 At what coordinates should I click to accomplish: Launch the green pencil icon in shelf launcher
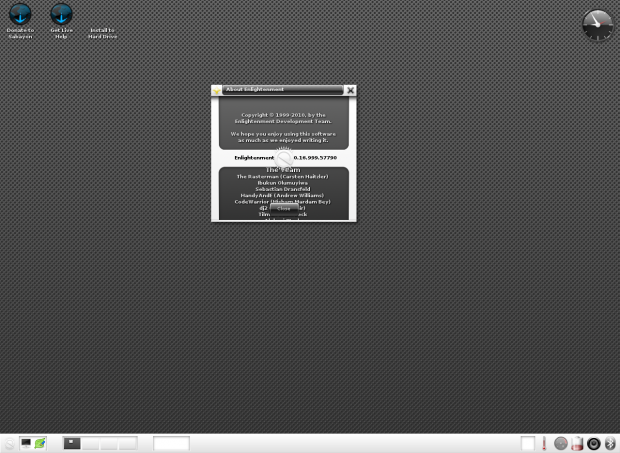[40, 443]
